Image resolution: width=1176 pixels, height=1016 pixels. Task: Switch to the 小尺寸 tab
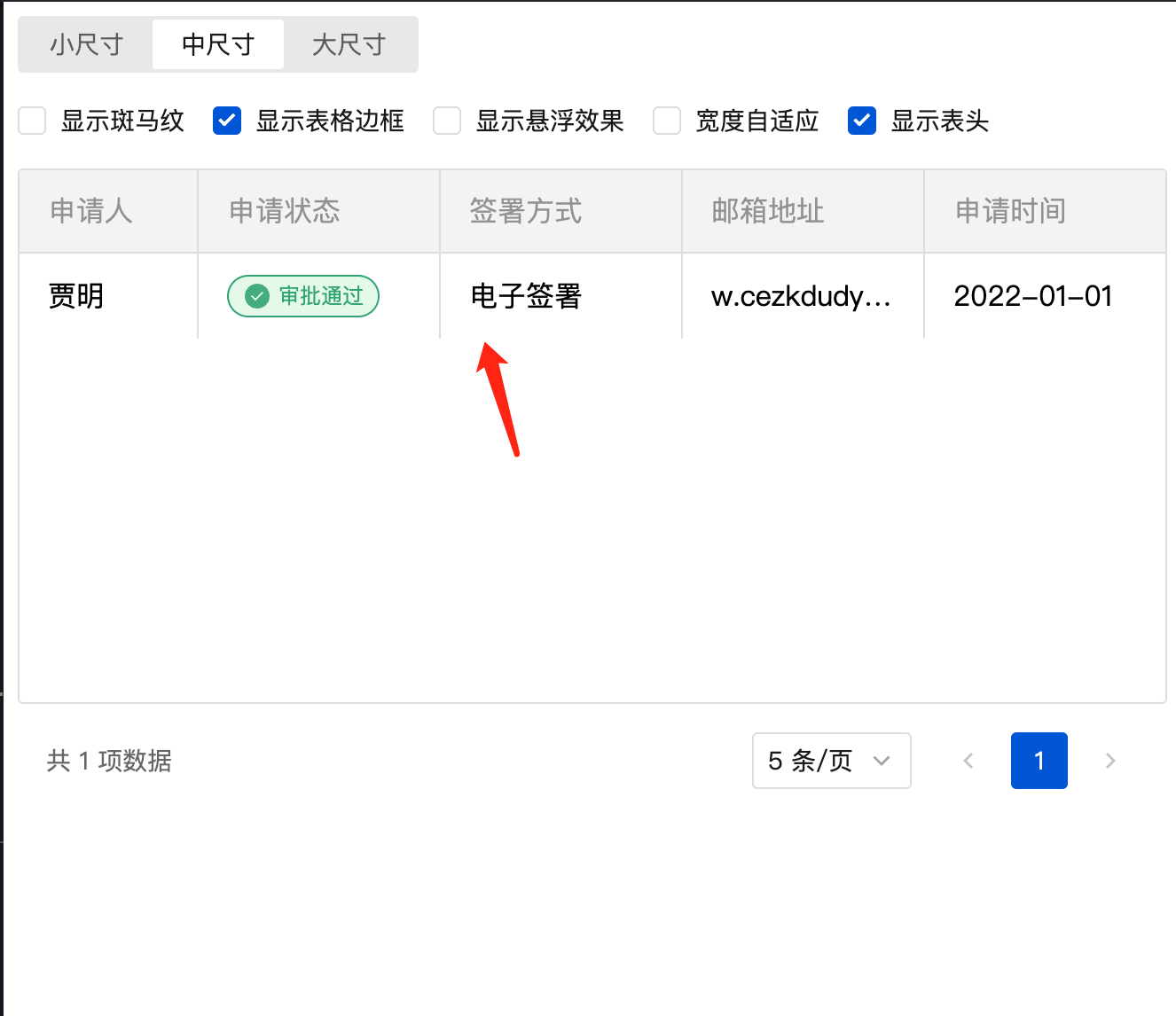tap(85, 44)
